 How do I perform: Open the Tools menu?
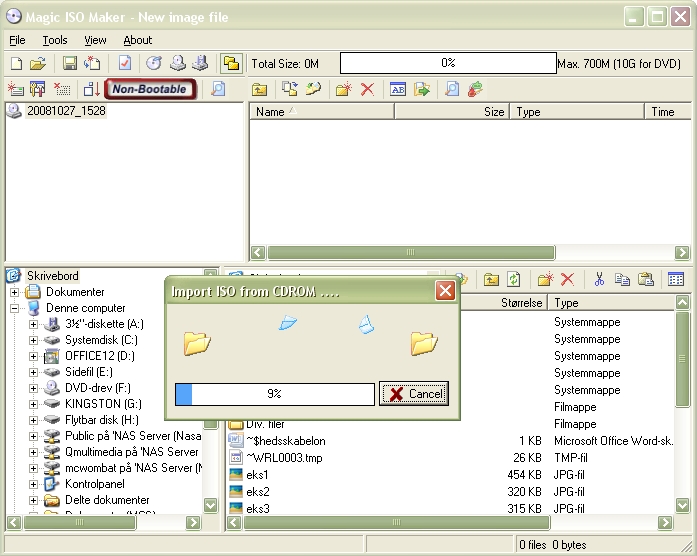click(55, 40)
